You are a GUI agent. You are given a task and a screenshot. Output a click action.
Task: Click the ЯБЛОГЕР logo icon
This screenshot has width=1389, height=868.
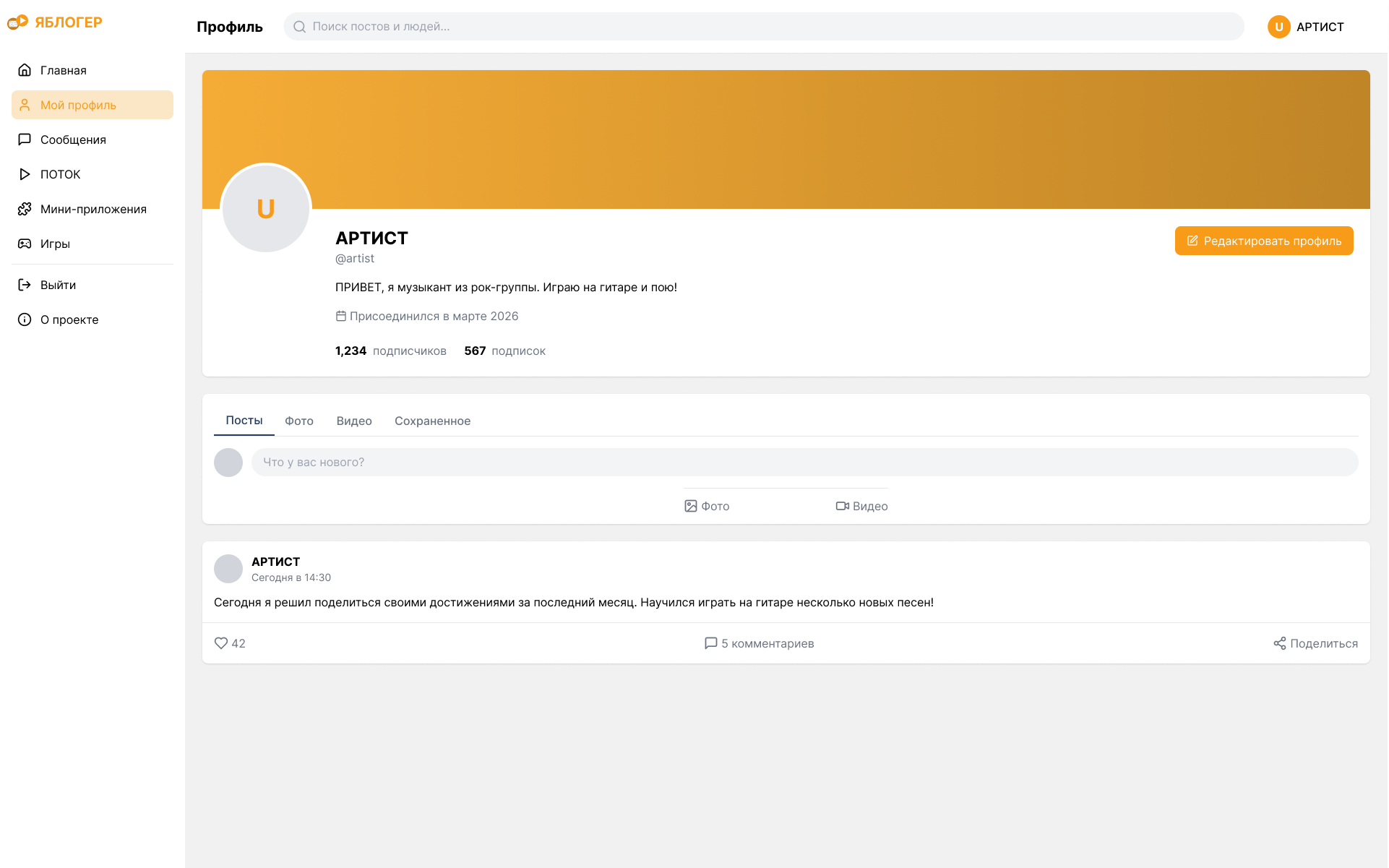(x=18, y=22)
